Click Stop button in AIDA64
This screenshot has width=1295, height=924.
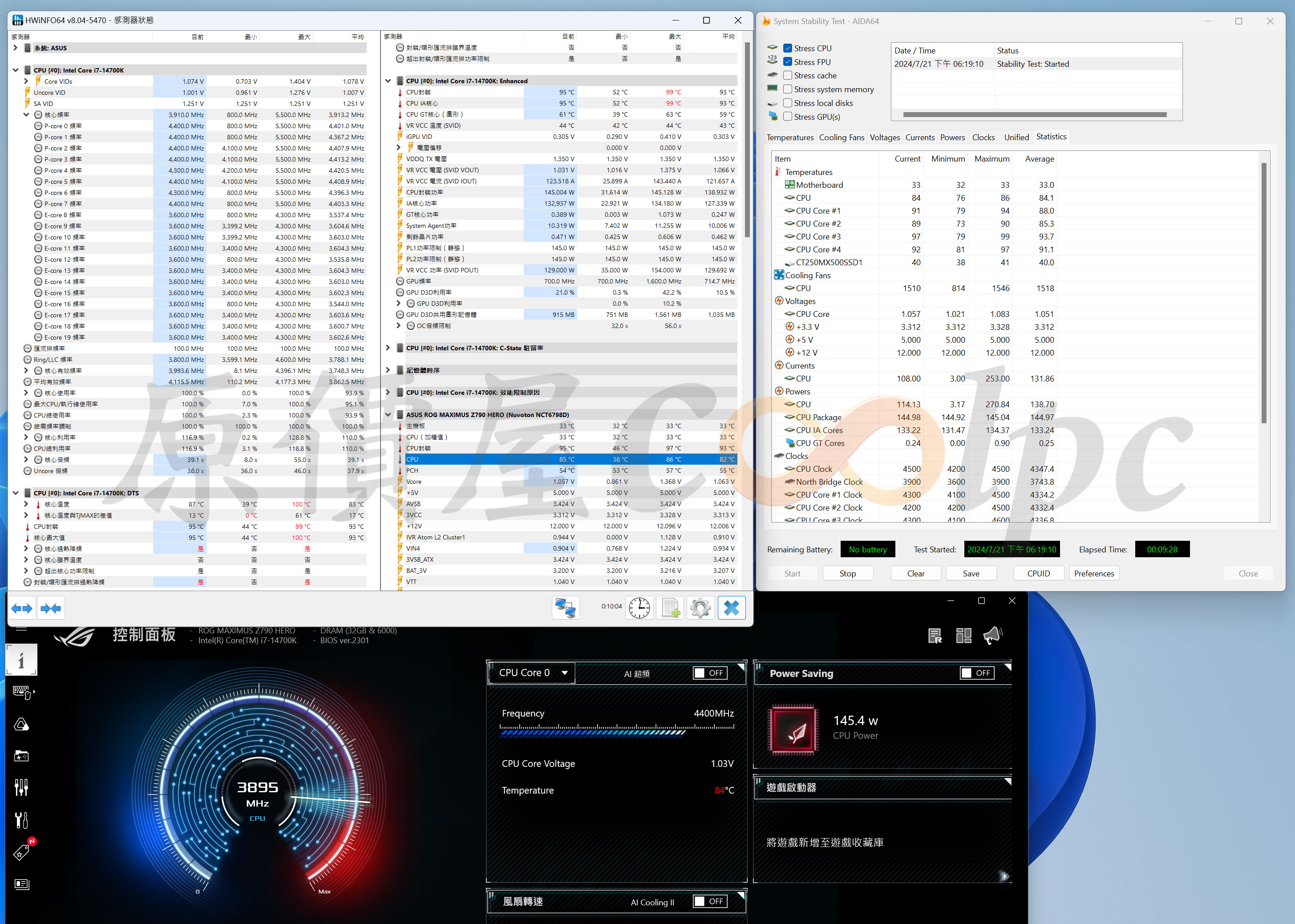point(847,574)
